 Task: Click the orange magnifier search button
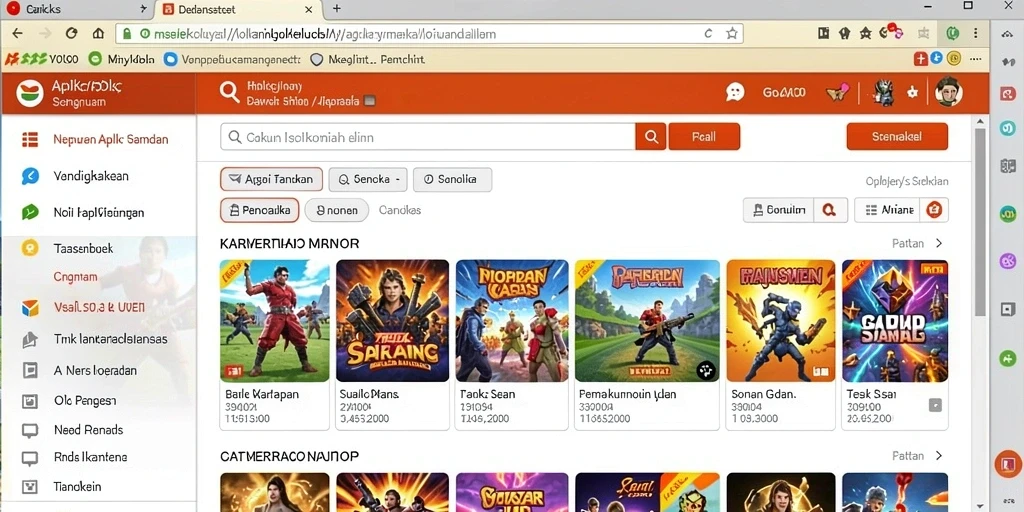pos(650,136)
